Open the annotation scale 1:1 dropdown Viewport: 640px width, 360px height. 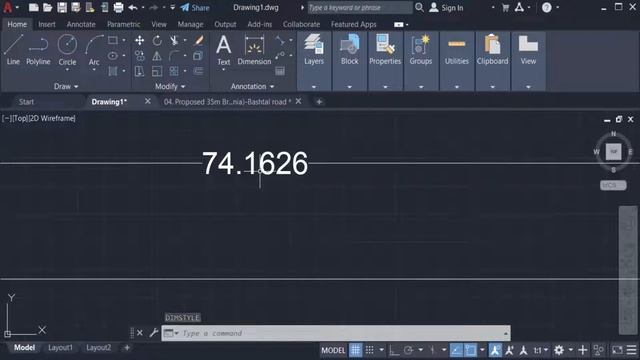pos(541,350)
